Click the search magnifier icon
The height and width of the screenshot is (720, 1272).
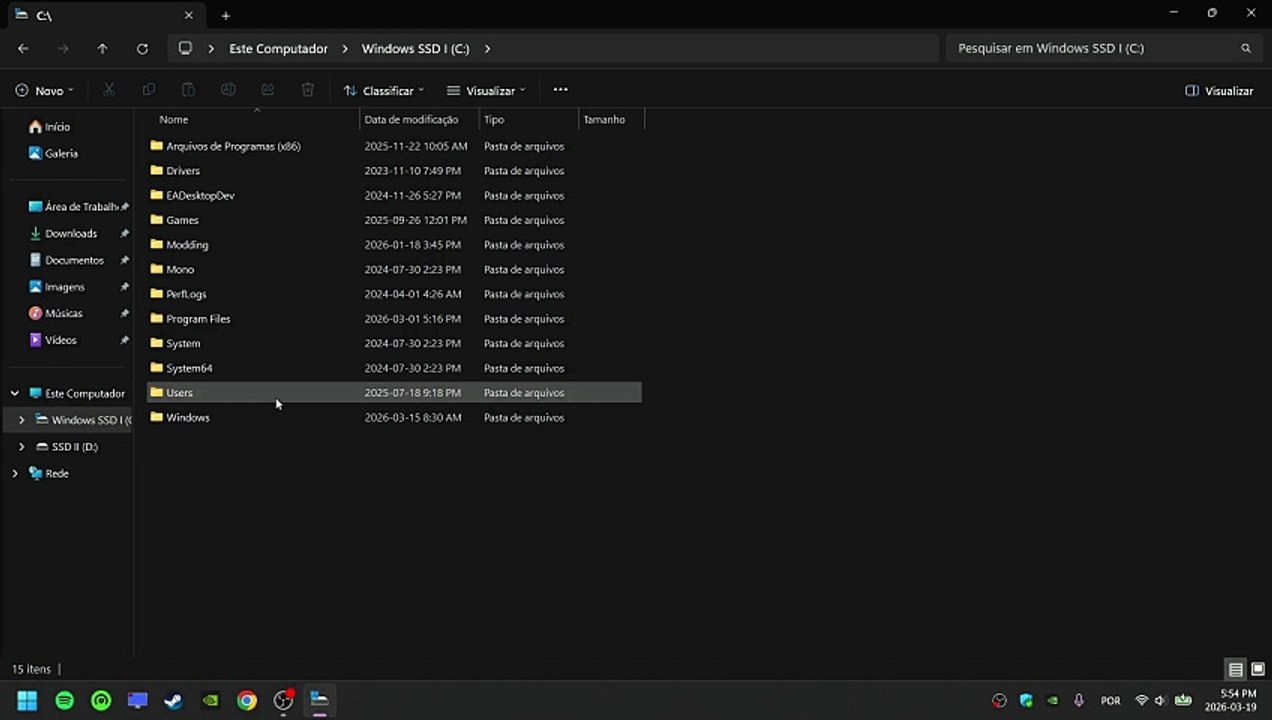point(1246,48)
